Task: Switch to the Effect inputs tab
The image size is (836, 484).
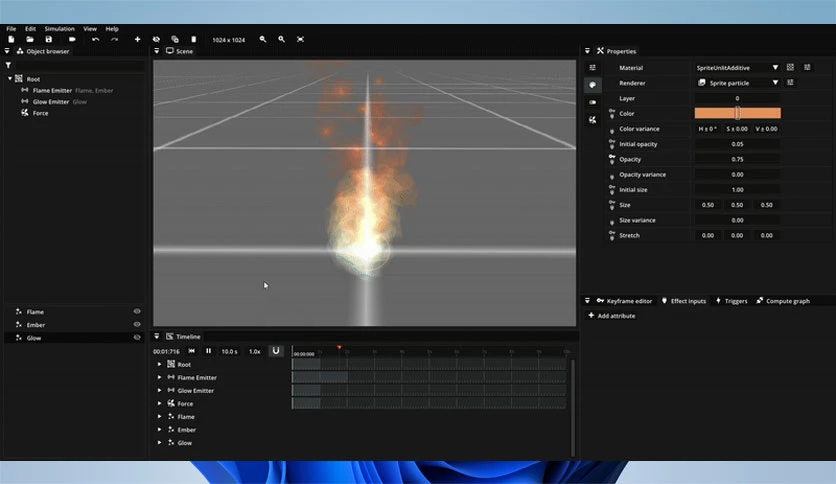Action: 683,301
